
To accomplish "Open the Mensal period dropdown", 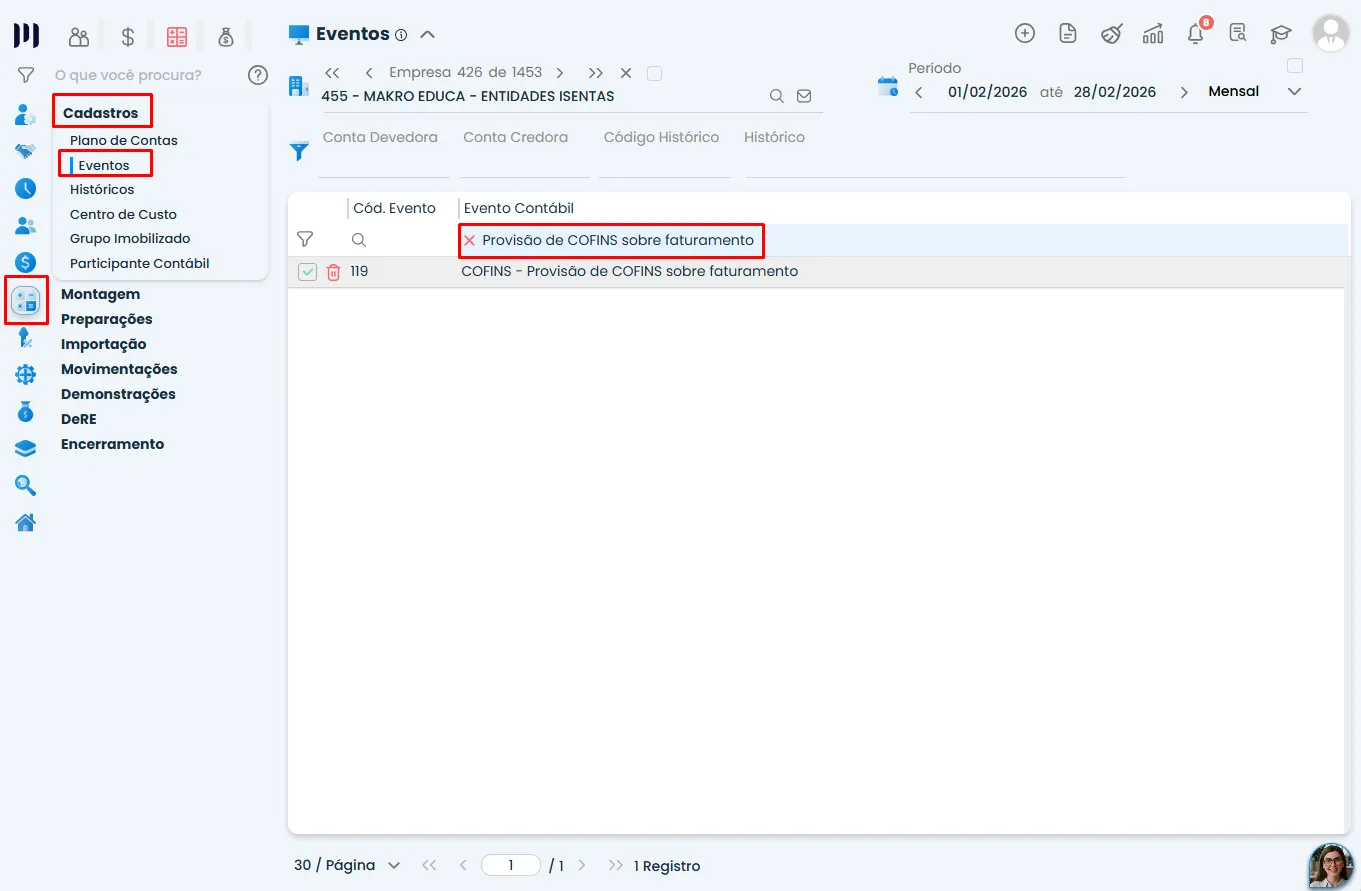I will pyautogui.click(x=1255, y=91).
